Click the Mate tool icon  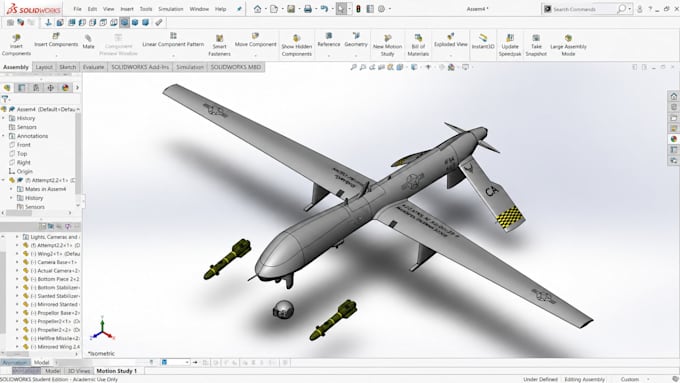click(88, 39)
